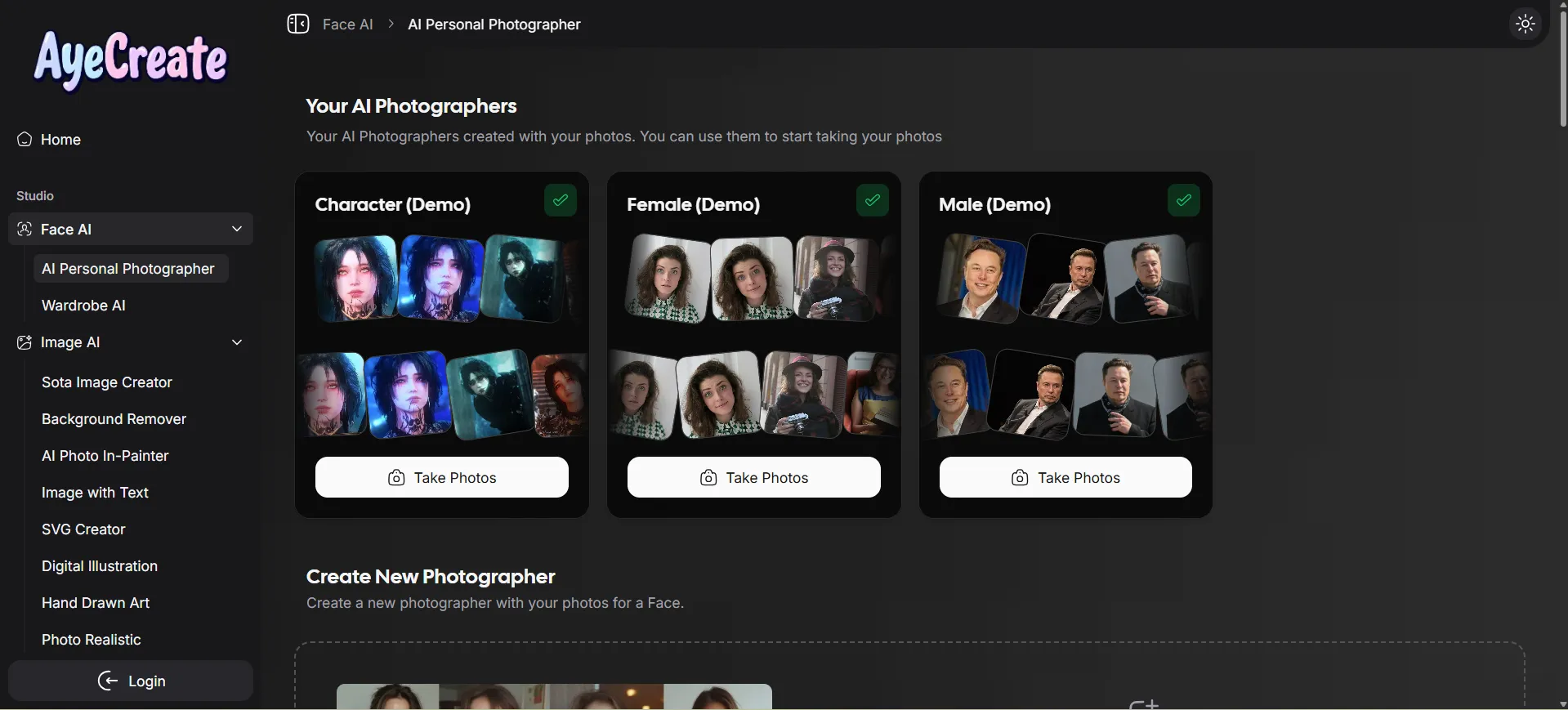This screenshot has width=1568, height=710.
Task: Open Background Remover tool
Action: click(114, 419)
